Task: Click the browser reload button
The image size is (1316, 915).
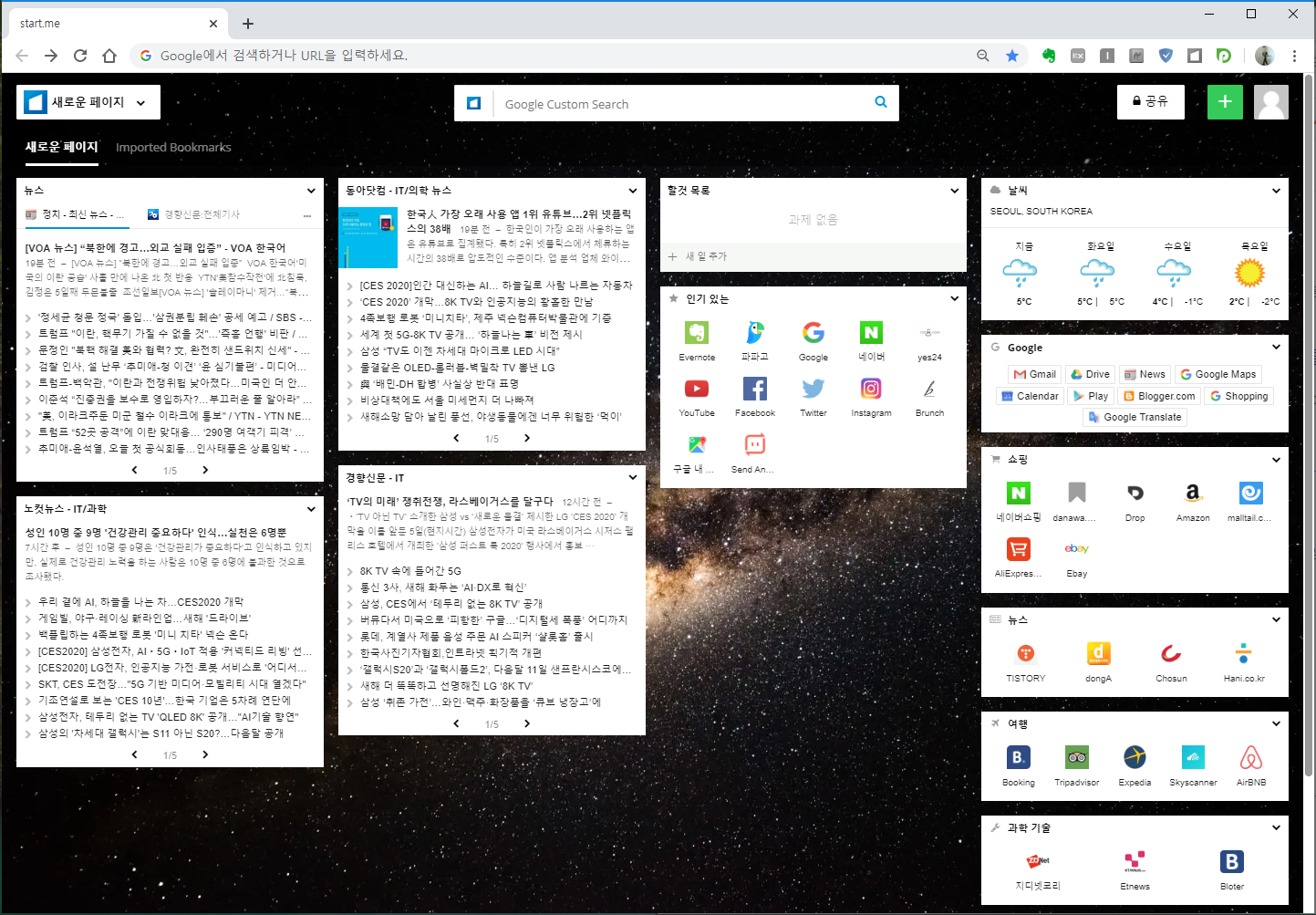Action: 80,56
